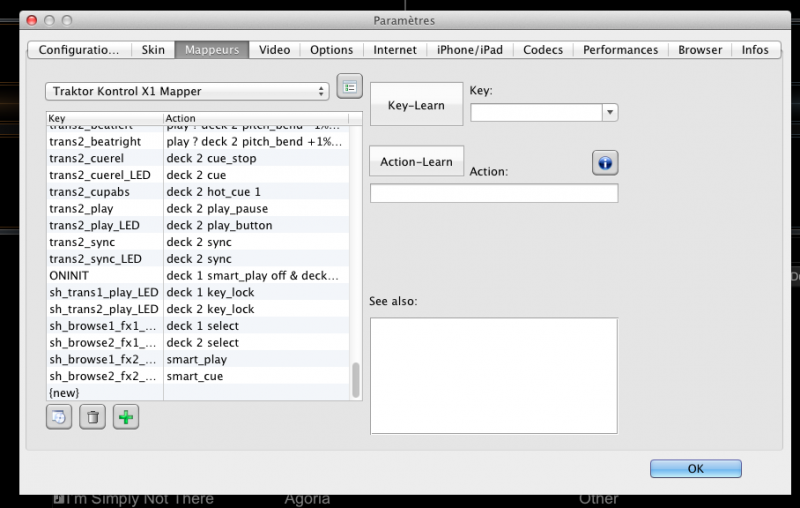
Task: Select the Codecs tab
Action: (543, 50)
